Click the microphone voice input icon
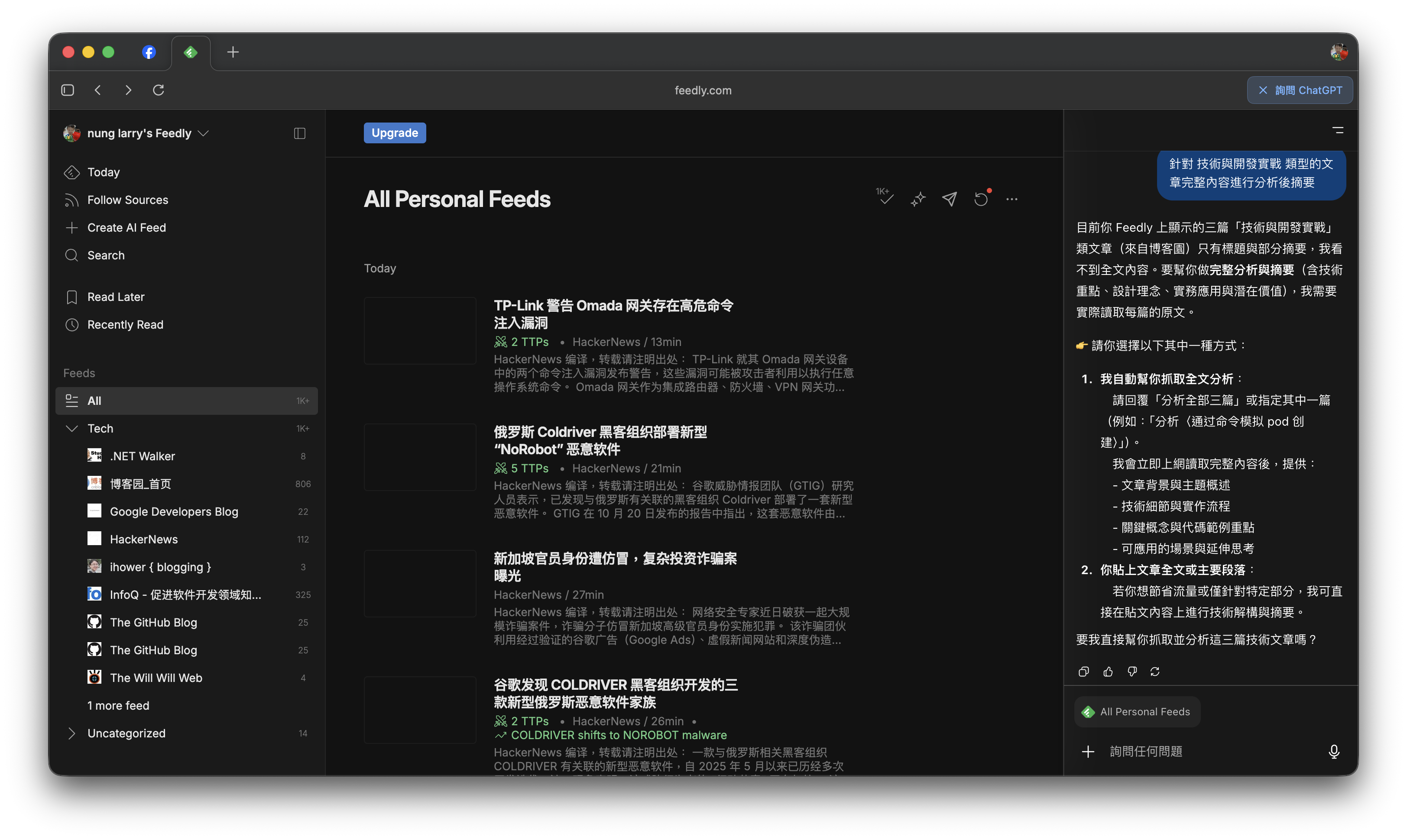This screenshot has width=1407, height=840. point(1334,751)
